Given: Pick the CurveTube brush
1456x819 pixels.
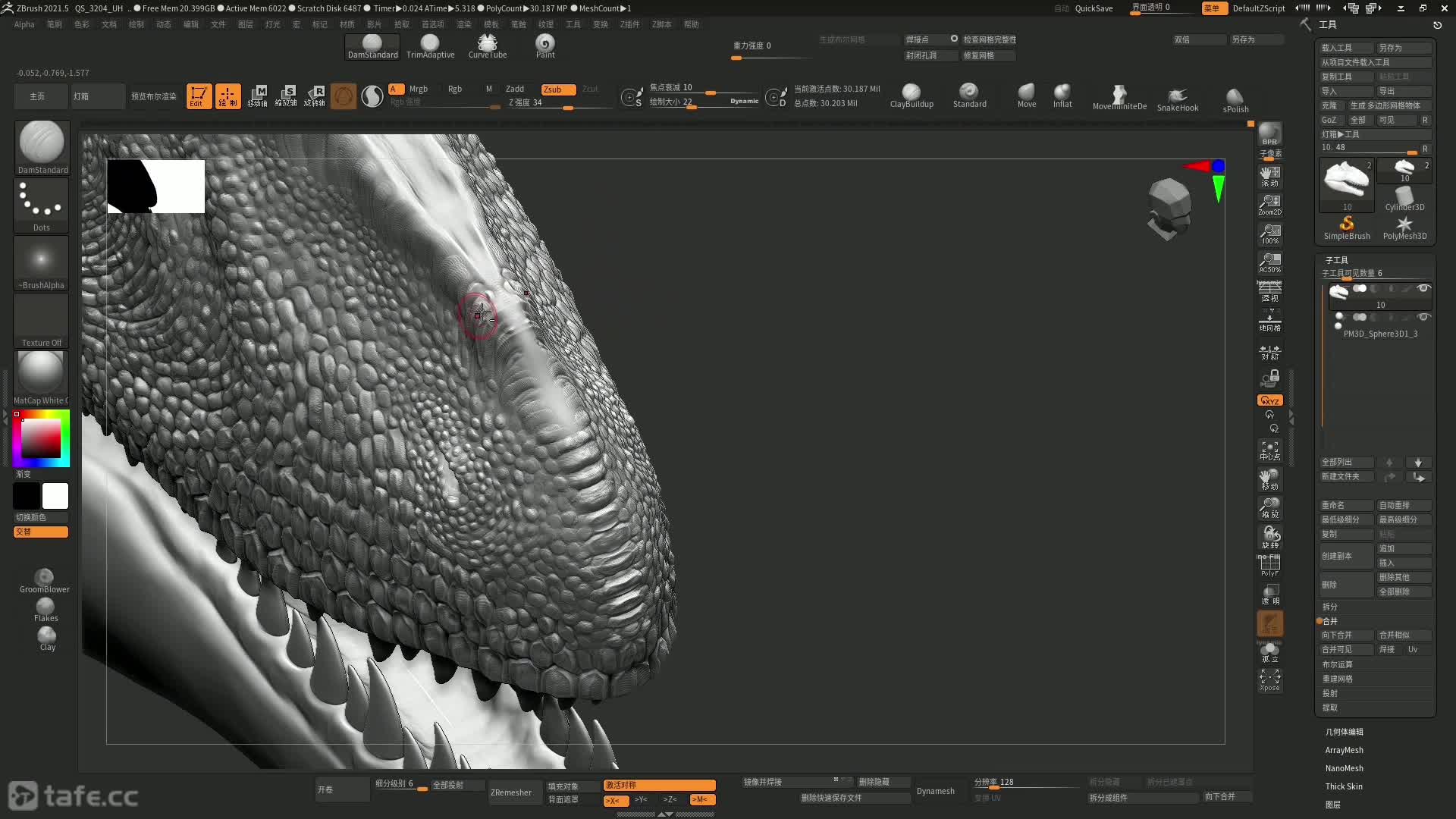Looking at the screenshot, I should 488,46.
